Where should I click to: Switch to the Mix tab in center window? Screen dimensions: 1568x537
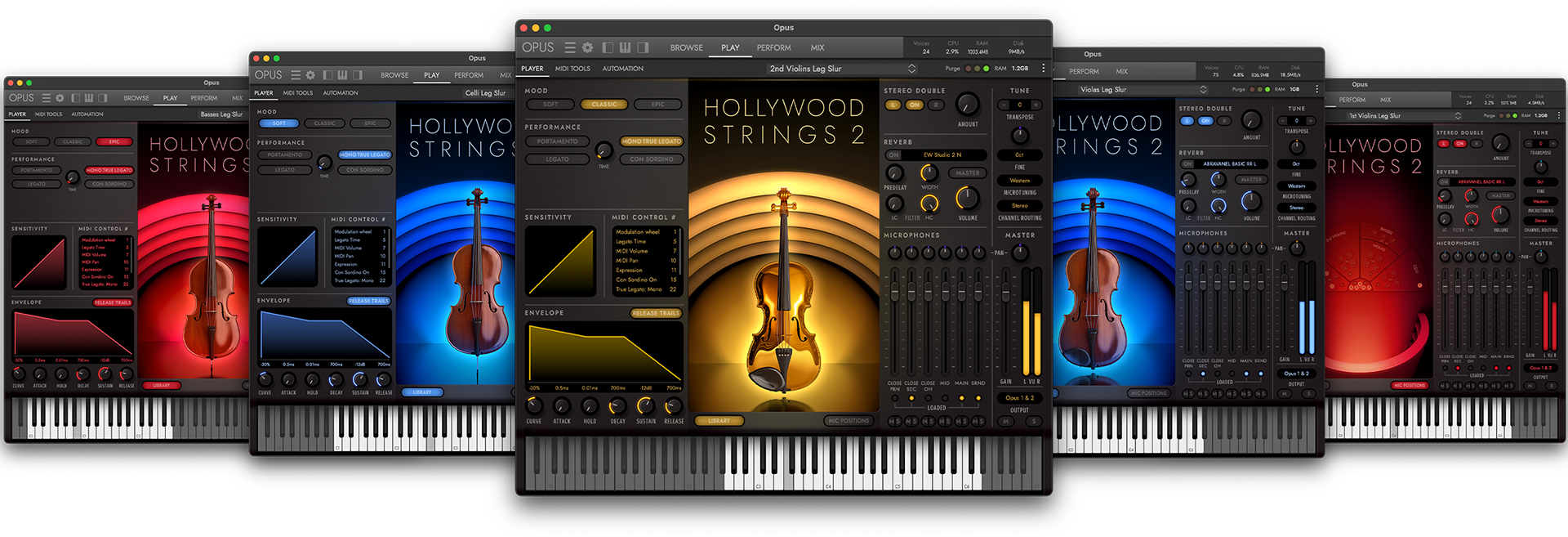point(817,47)
